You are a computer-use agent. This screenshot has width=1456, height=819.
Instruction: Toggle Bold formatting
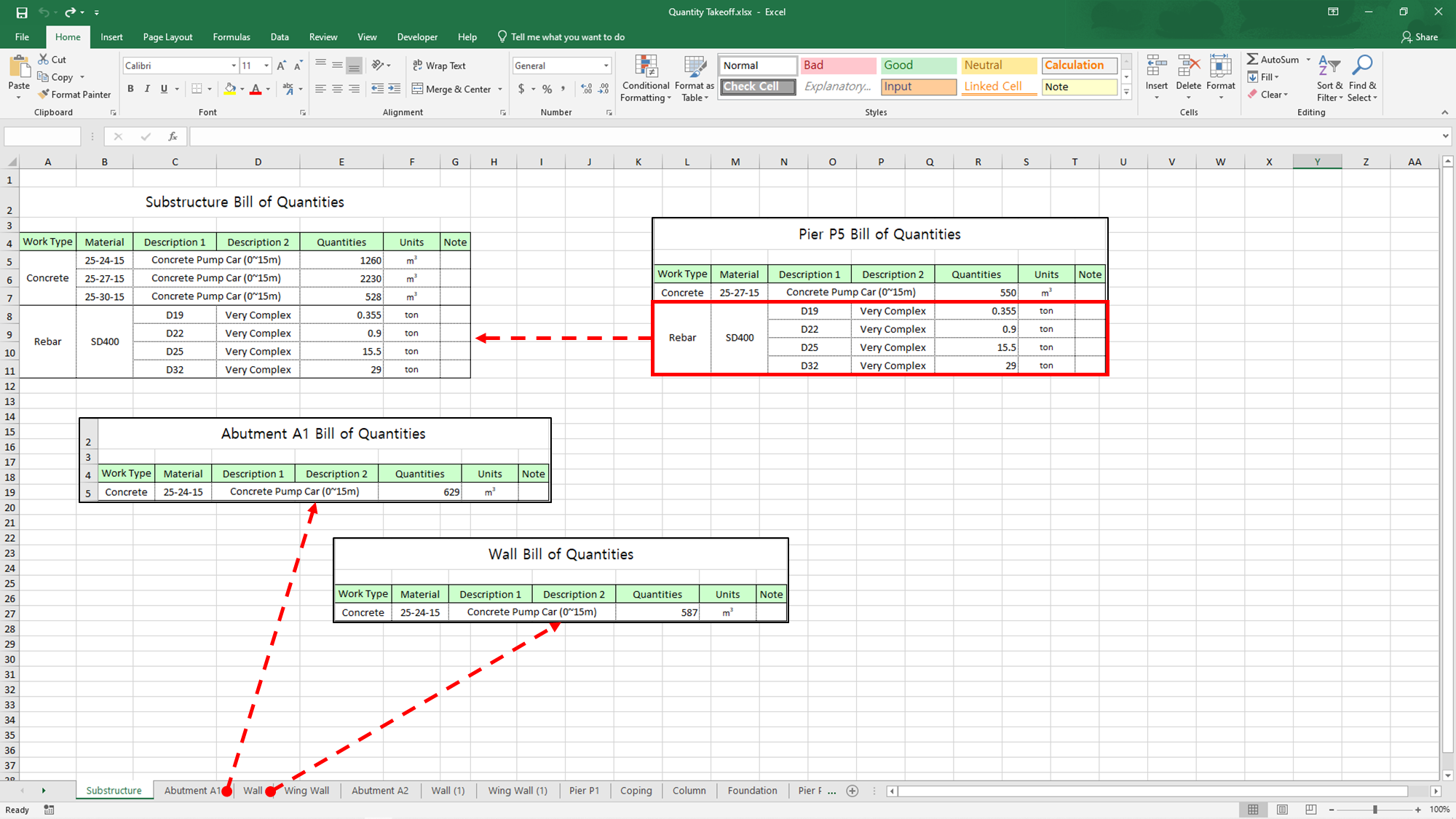[130, 89]
